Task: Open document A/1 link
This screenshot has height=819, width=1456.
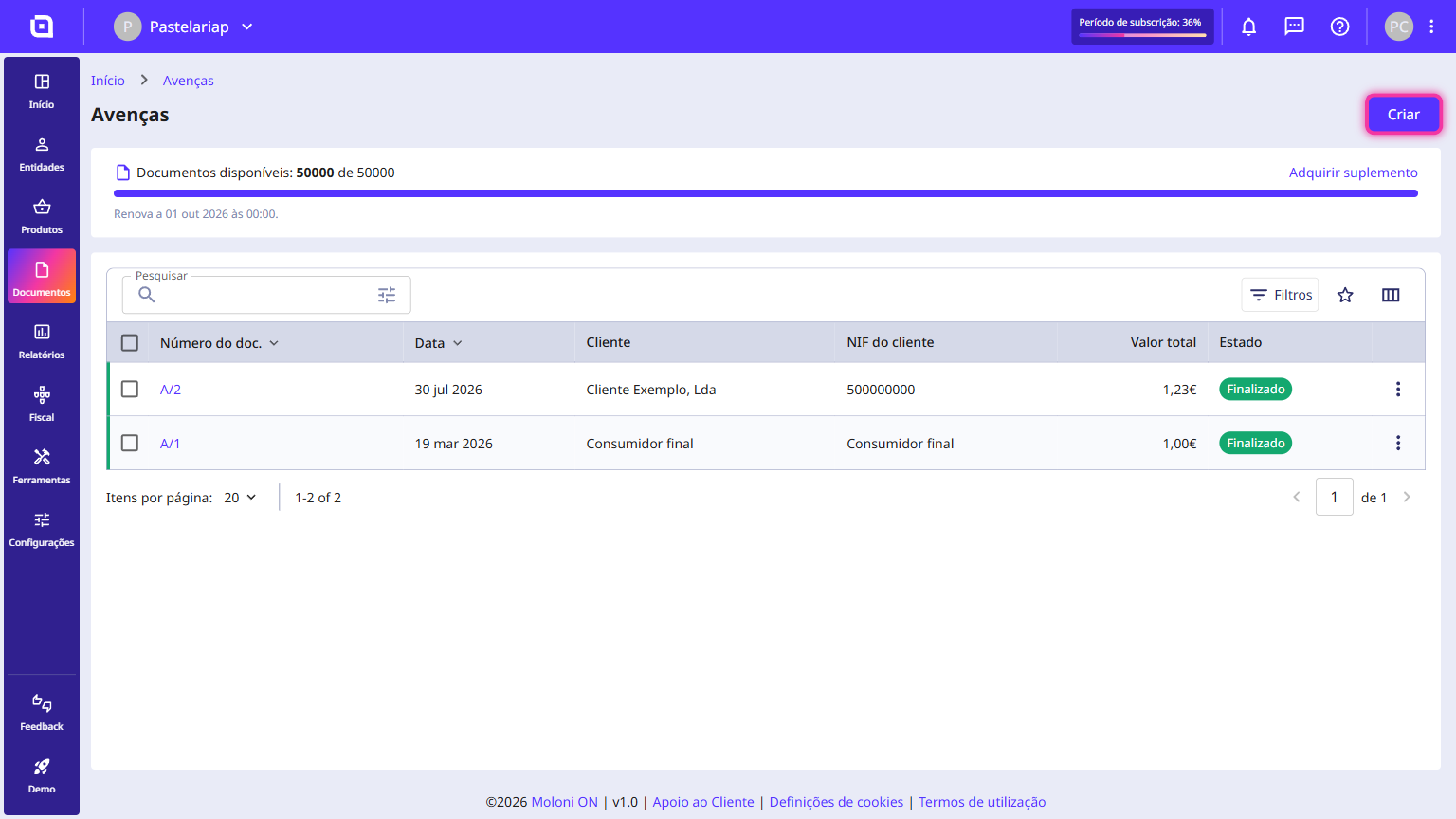Action: click(x=170, y=444)
